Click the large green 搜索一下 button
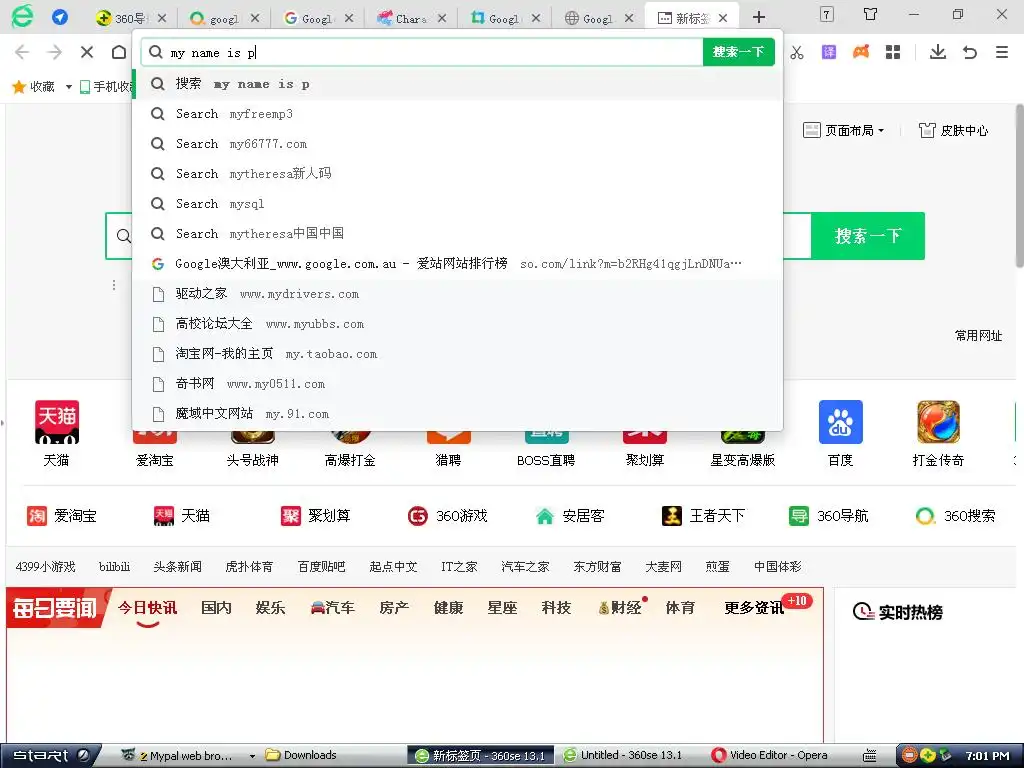Screen dimensions: 1024x768 pyautogui.click(x=868, y=236)
